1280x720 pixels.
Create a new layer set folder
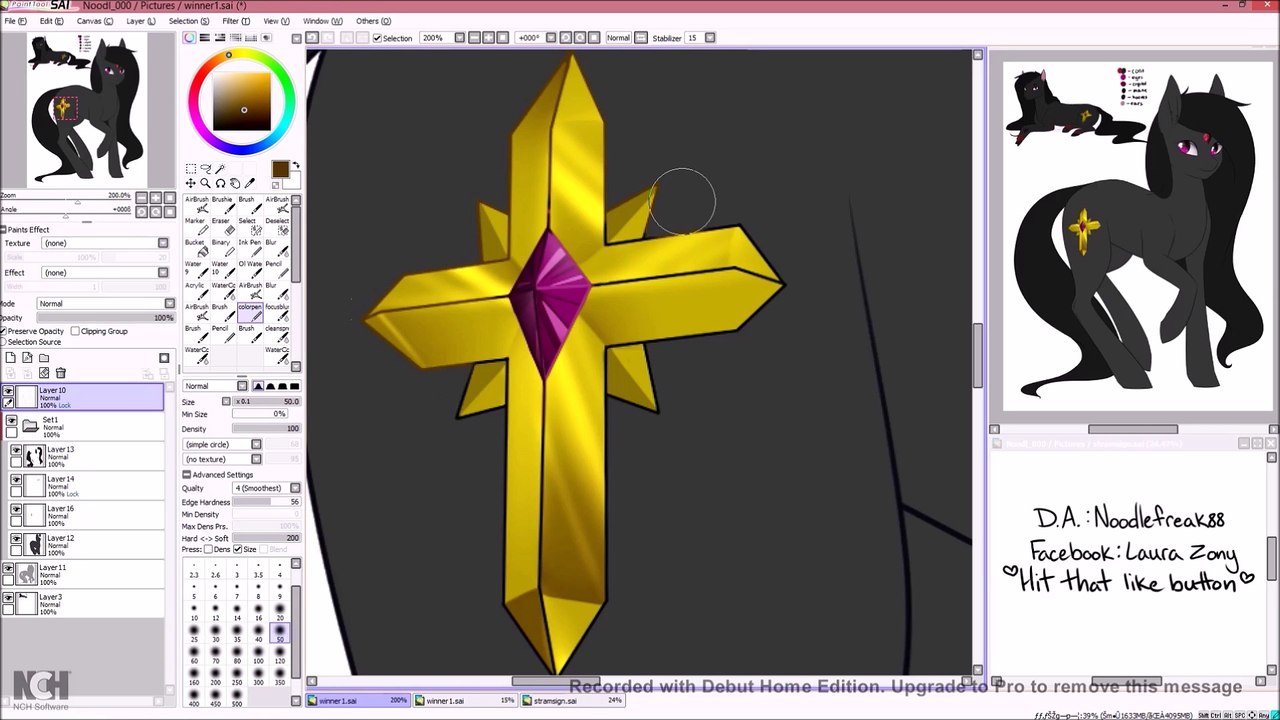coord(44,357)
